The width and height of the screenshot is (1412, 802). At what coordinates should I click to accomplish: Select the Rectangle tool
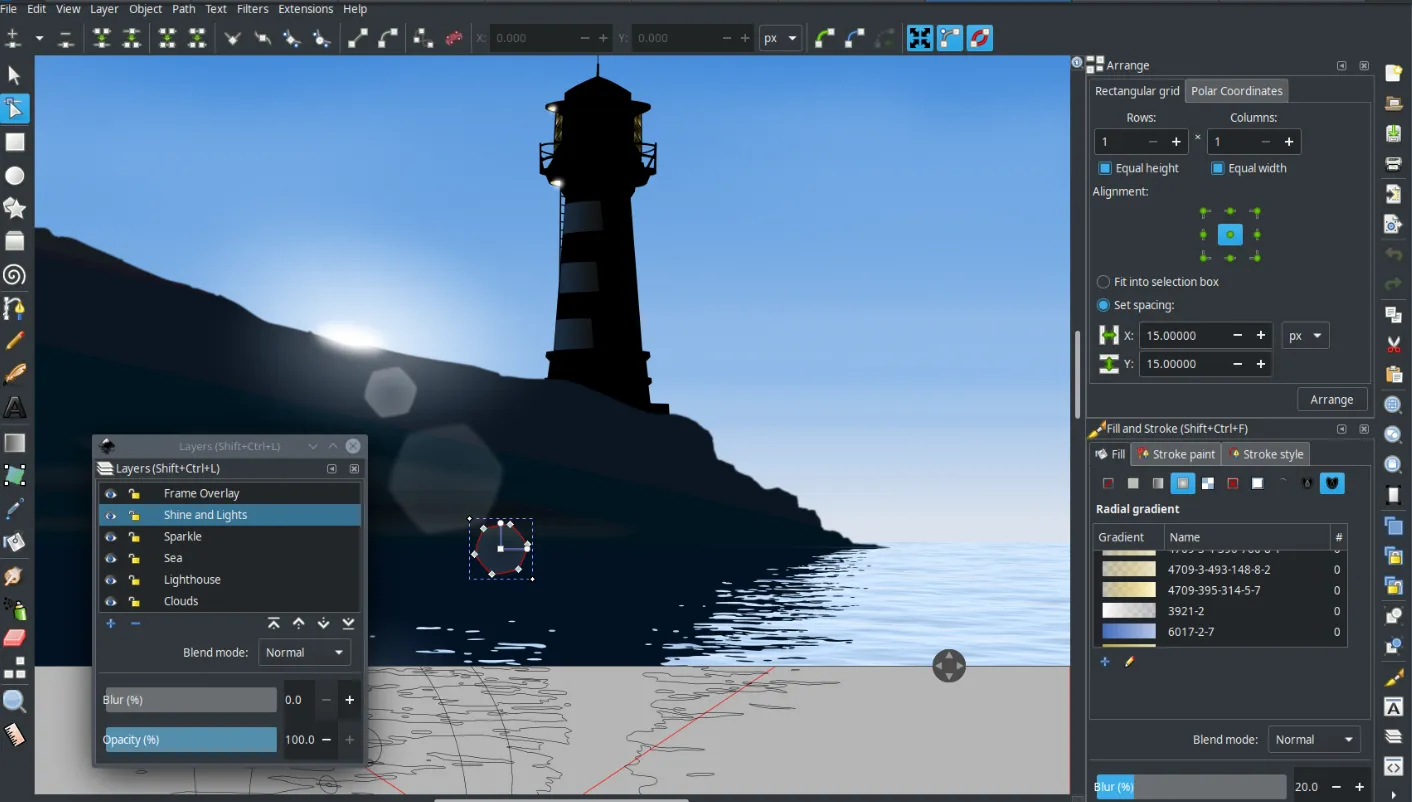pos(15,142)
